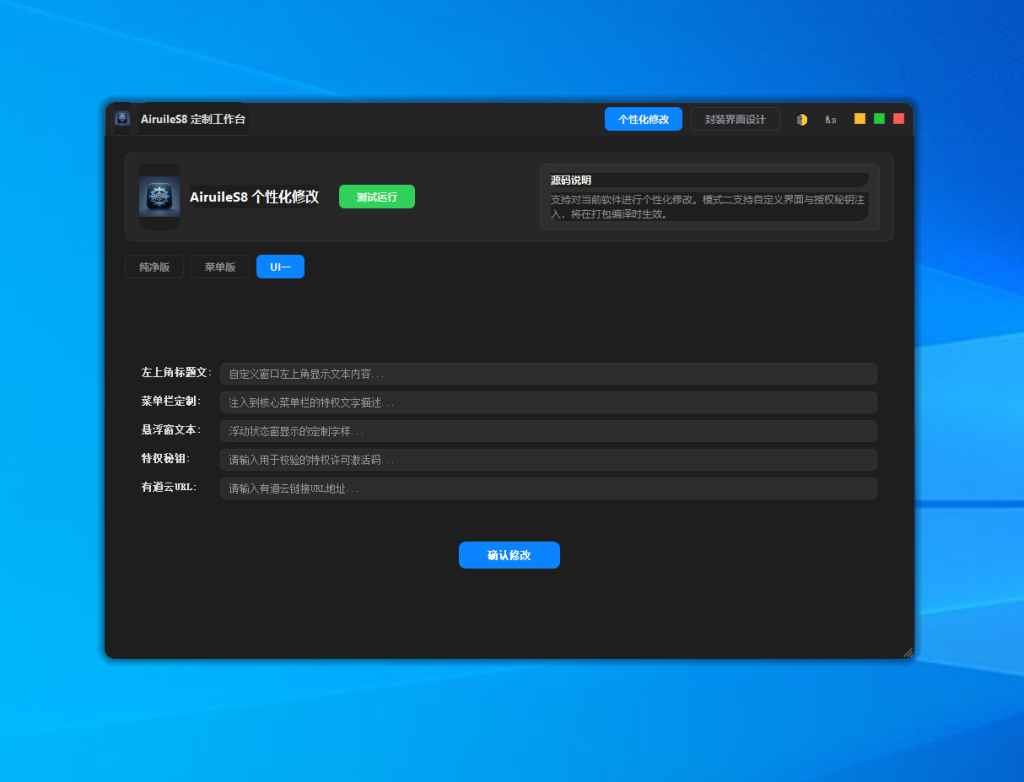This screenshot has height=782, width=1024.
Task: Open the 封装界面设计 tab
Action: click(735, 119)
